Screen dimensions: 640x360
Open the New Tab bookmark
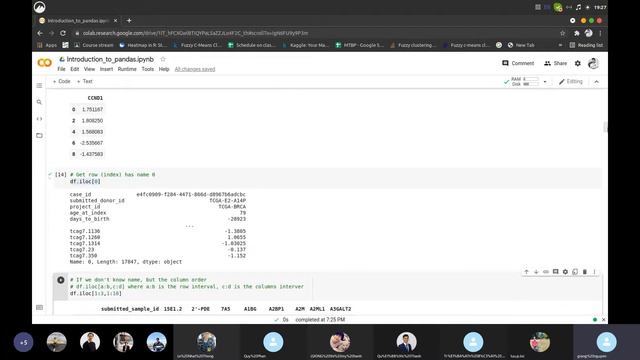[521, 45]
